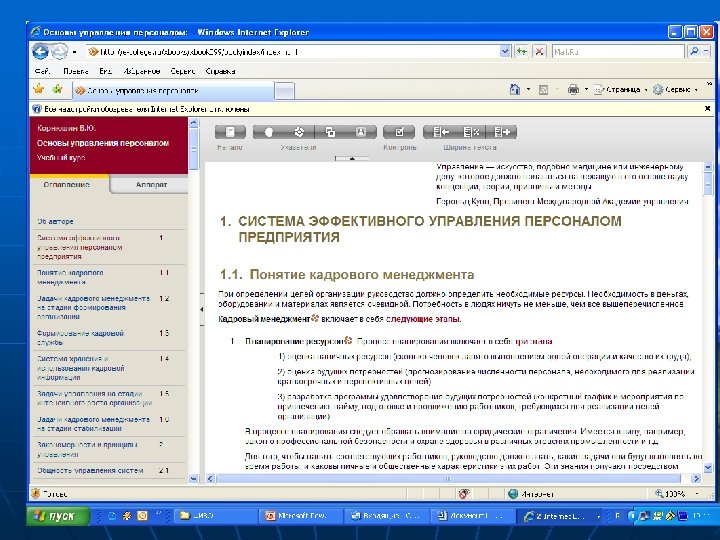
Task: Click the content horizontal scrollbar right arrow
Action: point(696,478)
